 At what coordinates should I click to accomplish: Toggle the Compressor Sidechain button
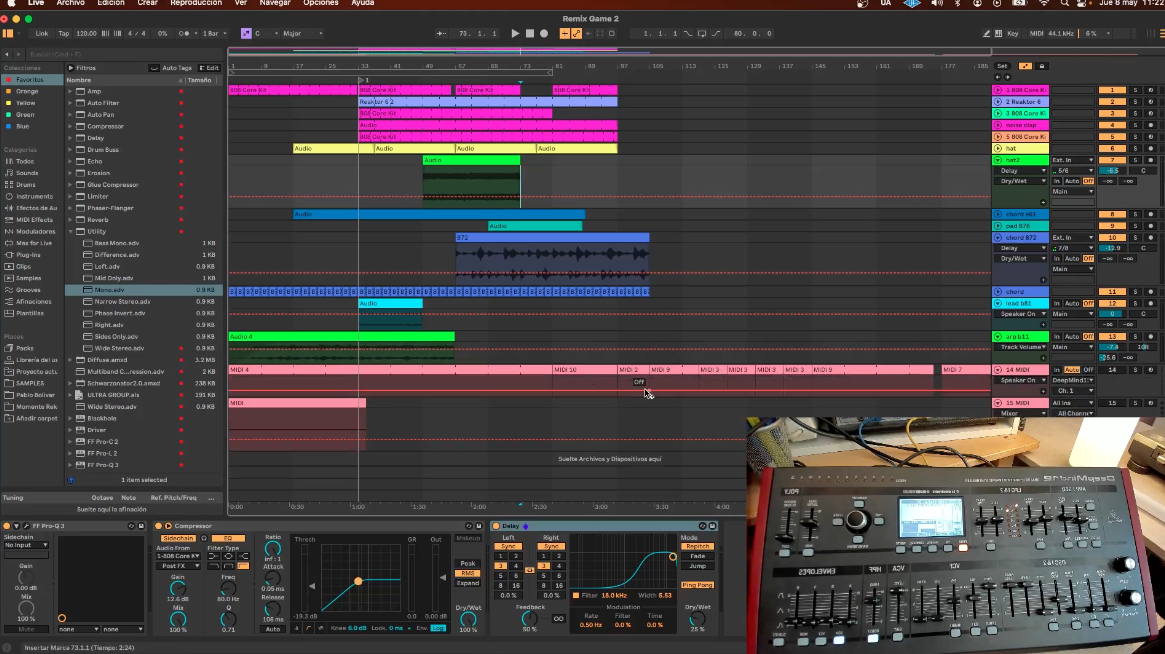point(178,538)
